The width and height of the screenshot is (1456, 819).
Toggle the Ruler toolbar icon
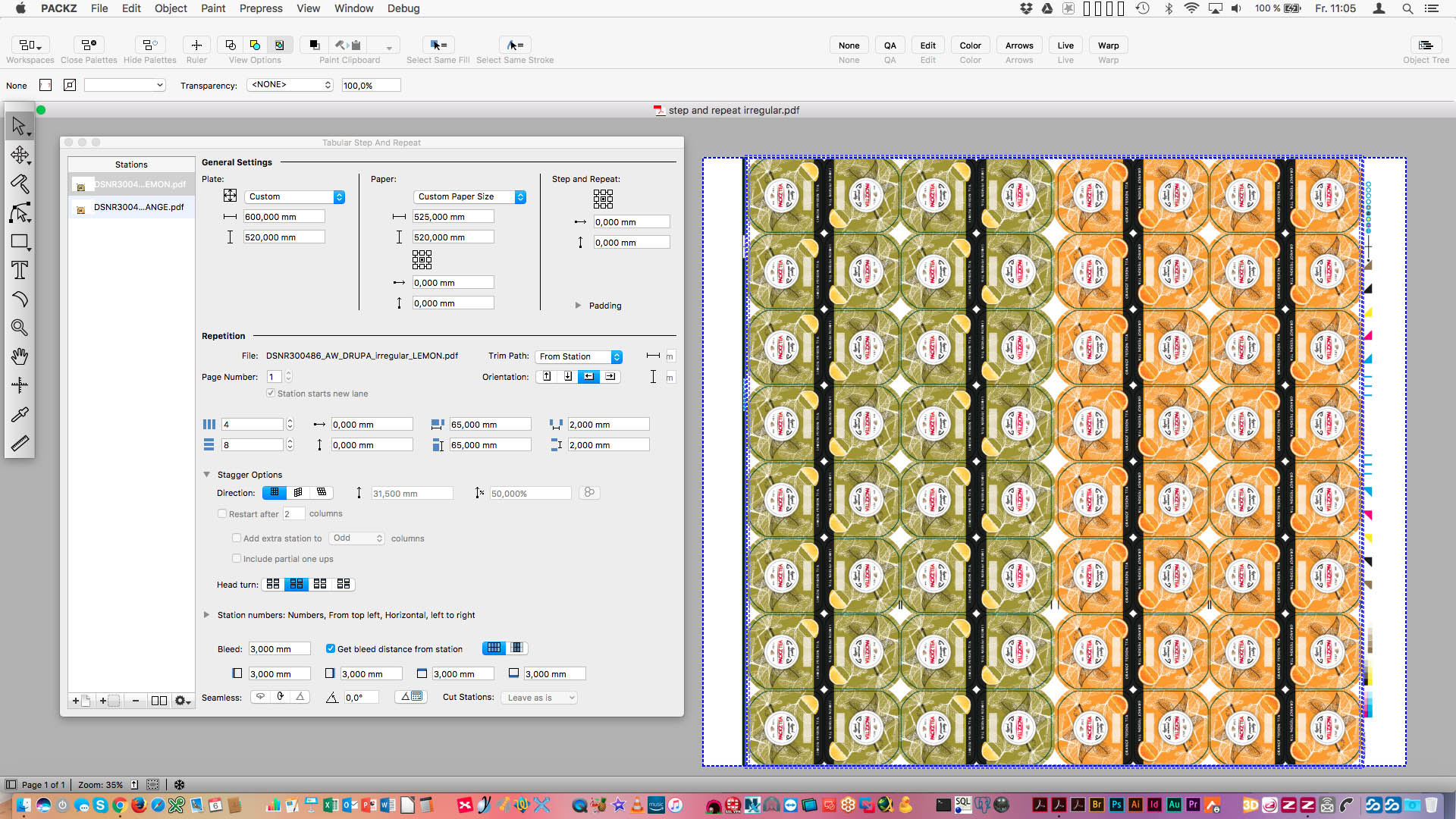(x=196, y=45)
